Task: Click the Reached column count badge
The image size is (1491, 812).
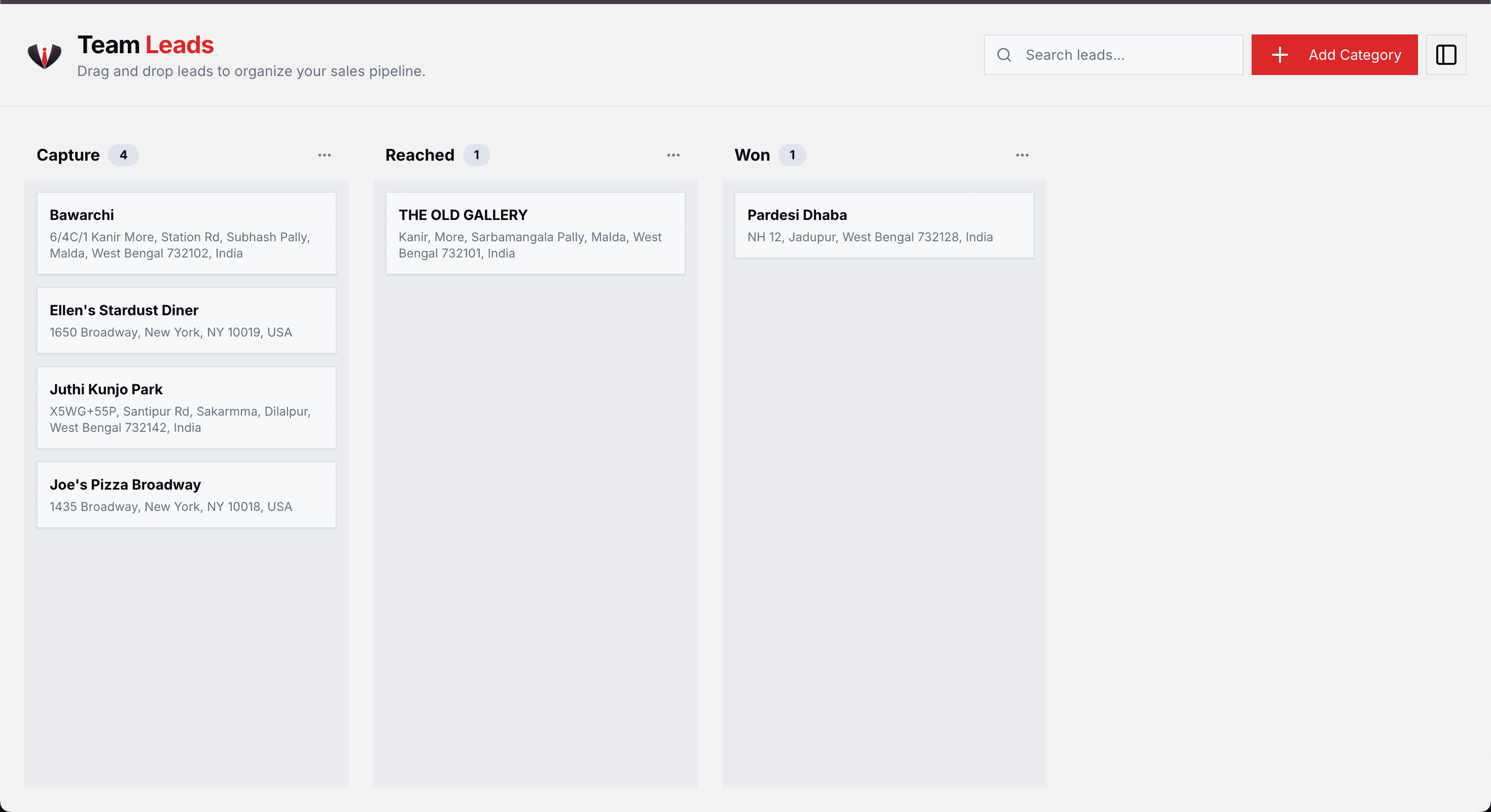Action: pos(476,155)
